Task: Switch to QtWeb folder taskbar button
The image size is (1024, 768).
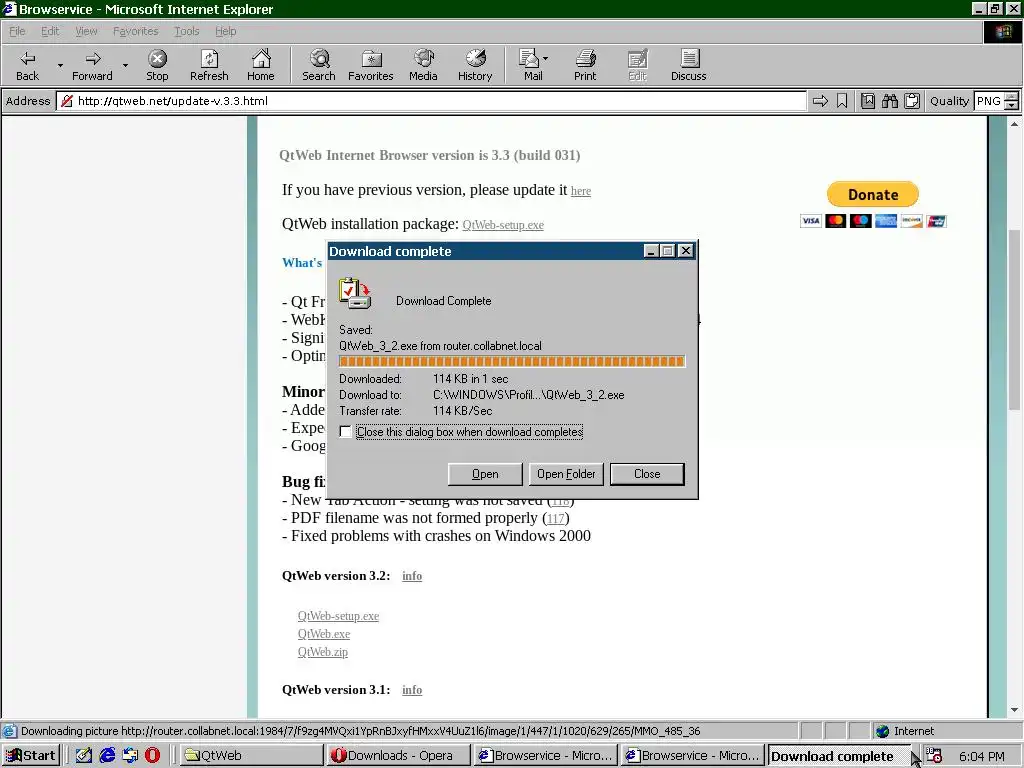Action: pyautogui.click(x=251, y=756)
